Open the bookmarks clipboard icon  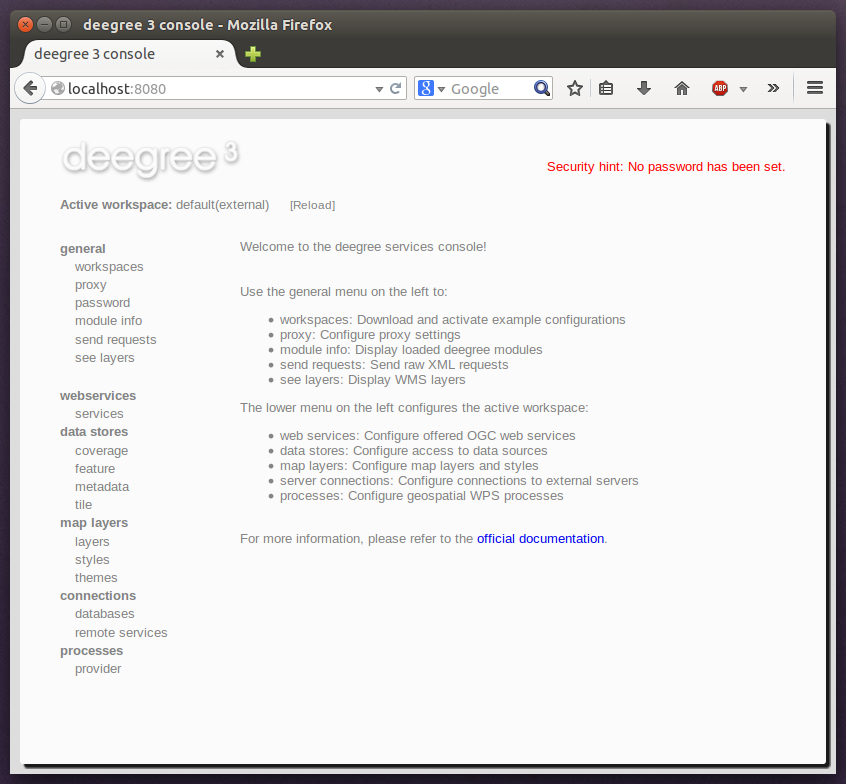click(x=606, y=88)
